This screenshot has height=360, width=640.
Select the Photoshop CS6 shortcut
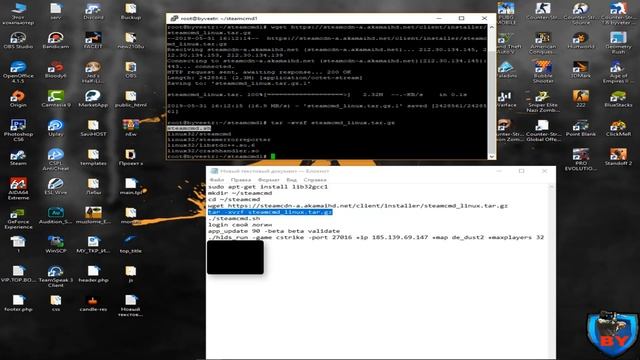pyautogui.click(x=18, y=131)
